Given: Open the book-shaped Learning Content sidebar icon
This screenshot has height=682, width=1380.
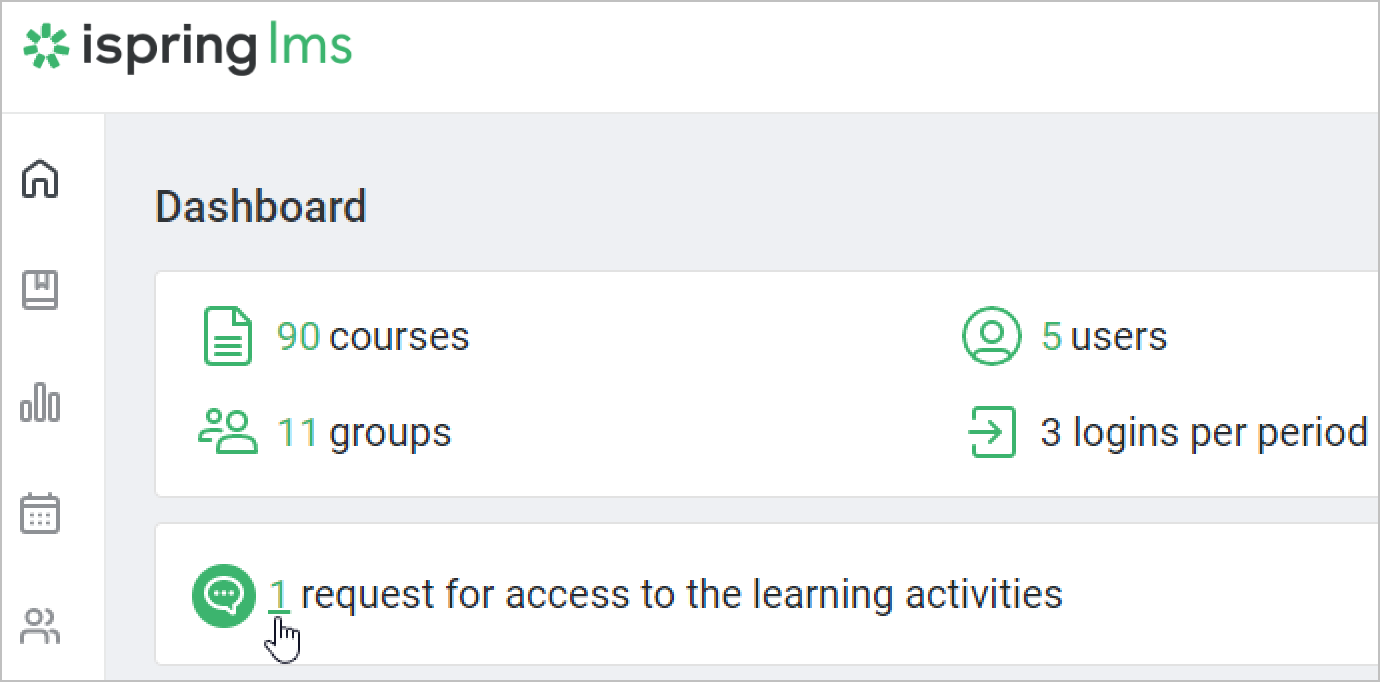Looking at the screenshot, I should pos(40,291).
